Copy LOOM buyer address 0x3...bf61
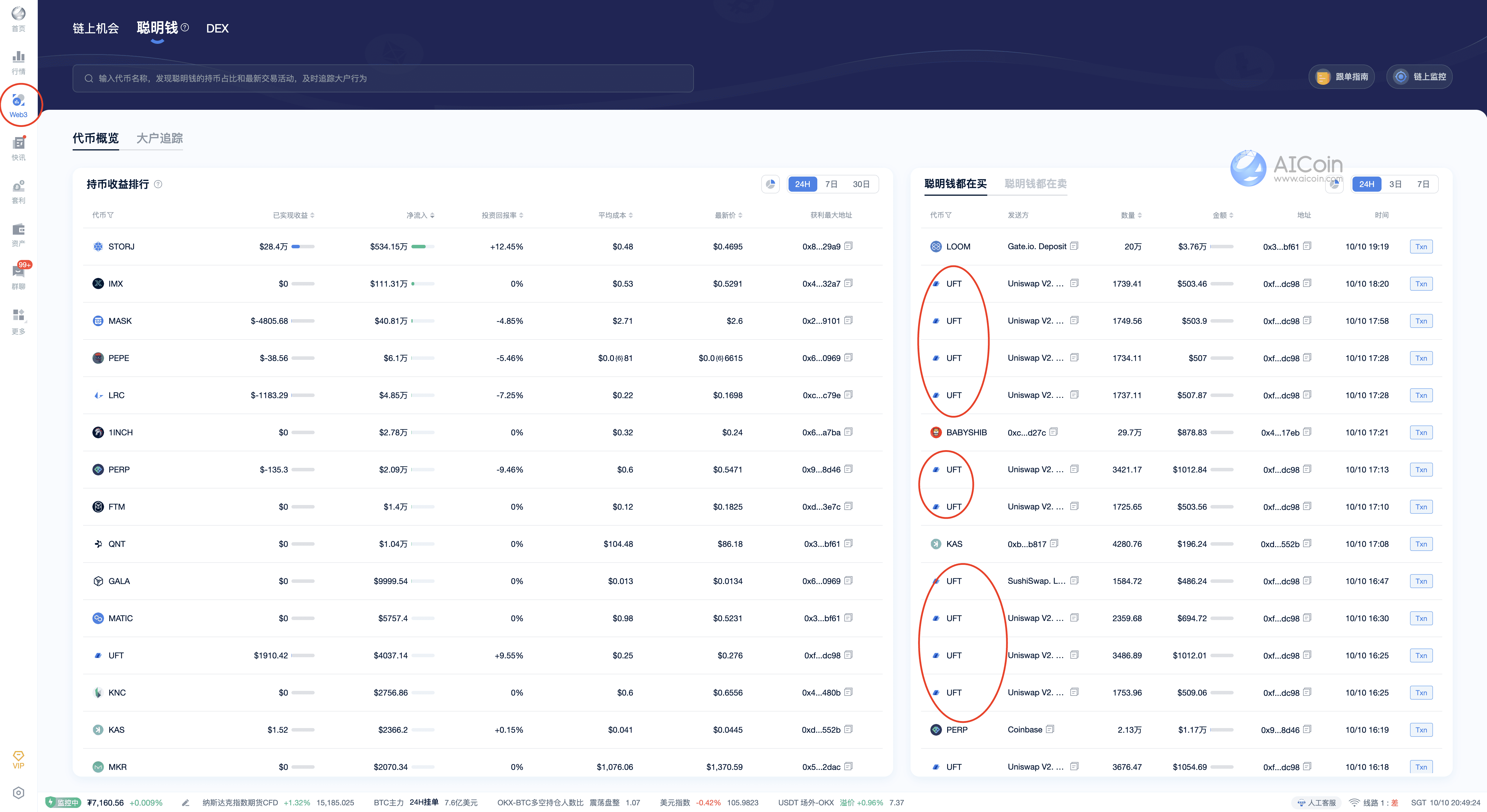Screen dimensions: 1487x812 pyautogui.click(x=1307, y=246)
